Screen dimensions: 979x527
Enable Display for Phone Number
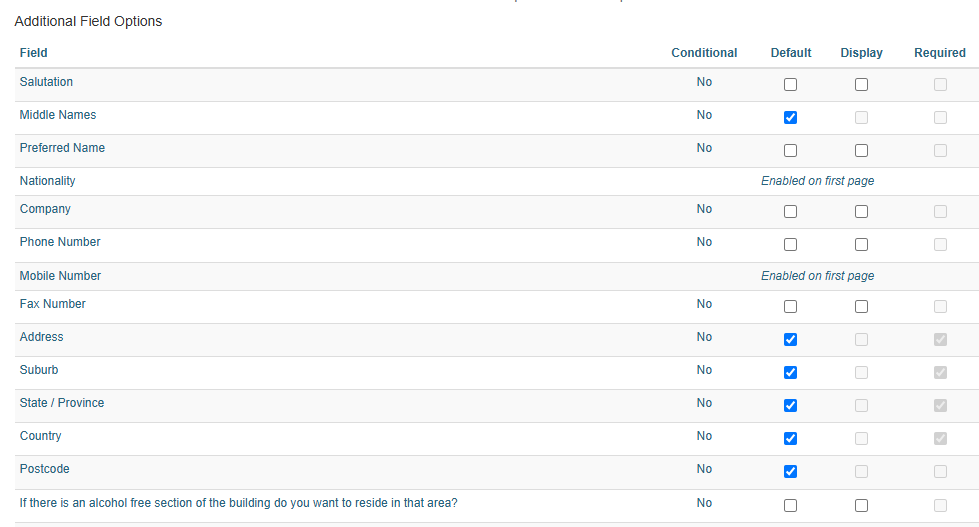[862, 245]
